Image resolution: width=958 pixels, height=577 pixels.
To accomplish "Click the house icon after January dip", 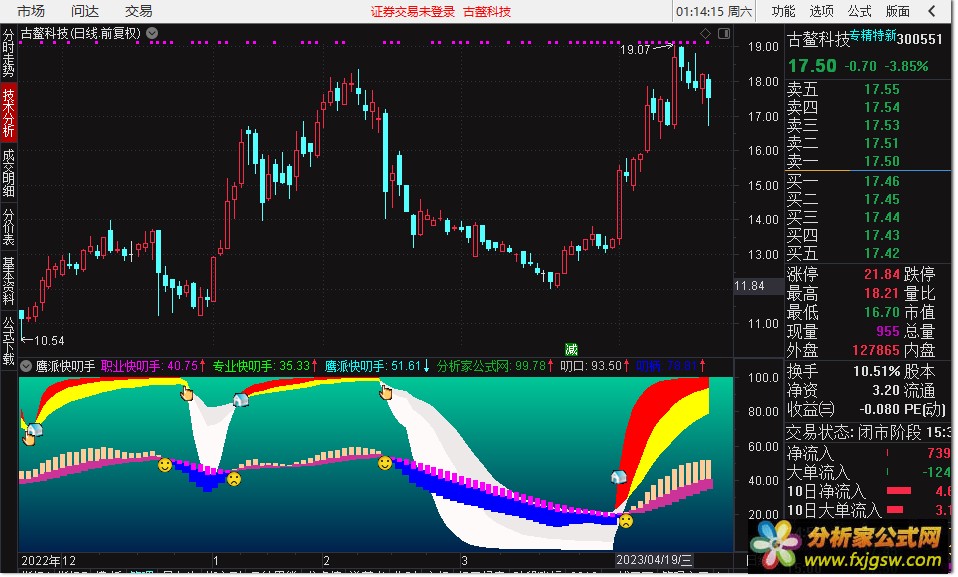I will click(x=241, y=400).
